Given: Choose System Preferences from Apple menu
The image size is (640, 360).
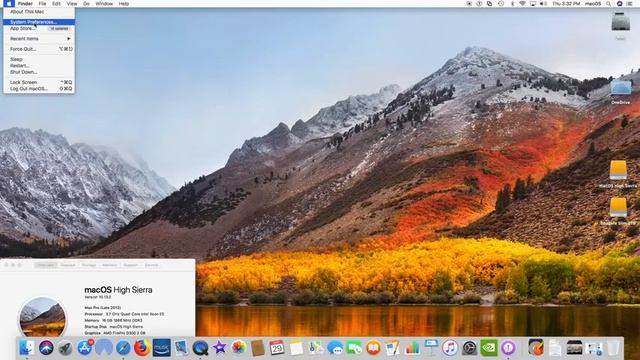Looking at the screenshot, I should pos(39,22).
